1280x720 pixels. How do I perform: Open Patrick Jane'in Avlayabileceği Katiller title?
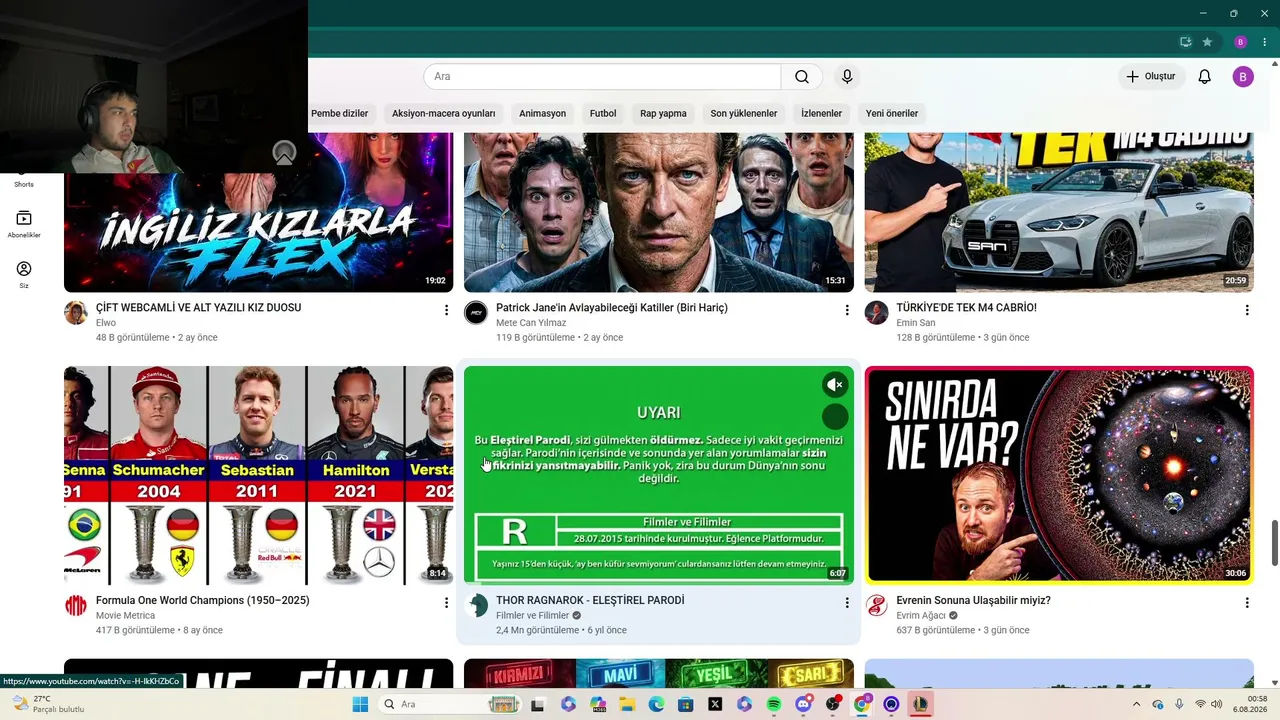(x=612, y=308)
